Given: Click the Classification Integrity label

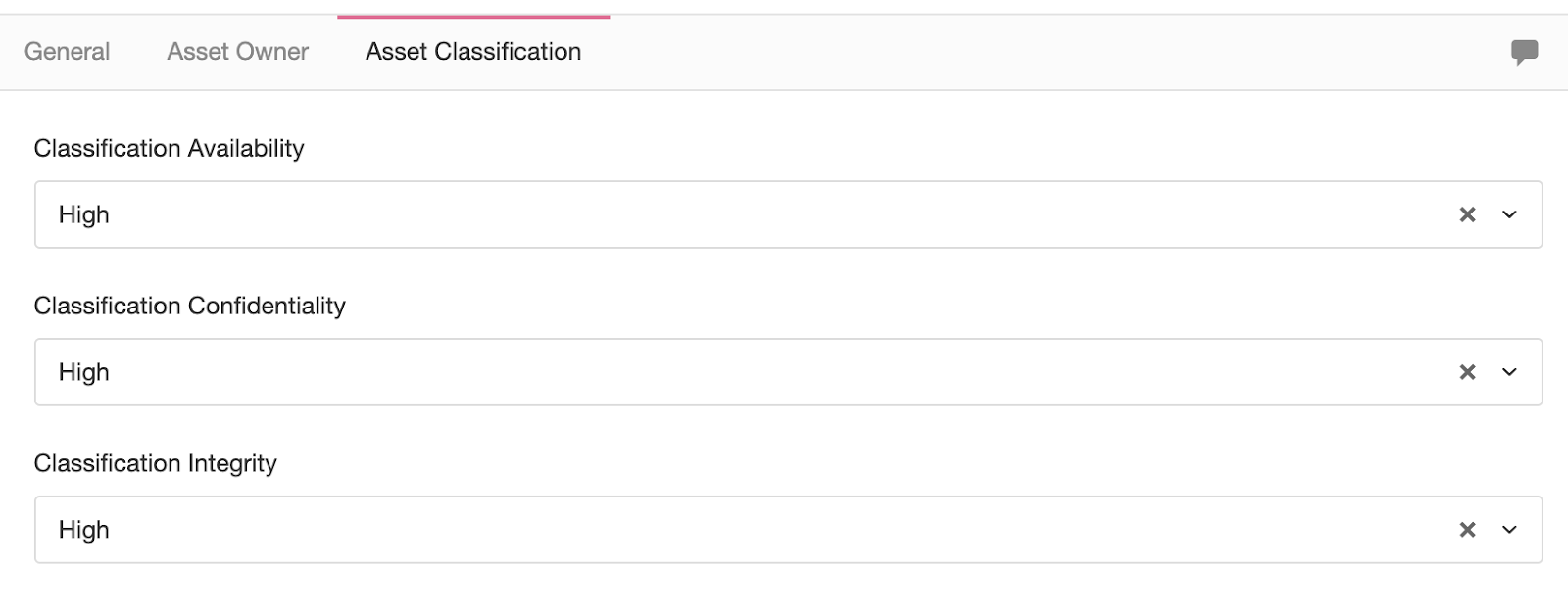Looking at the screenshot, I should pyautogui.click(x=155, y=463).
